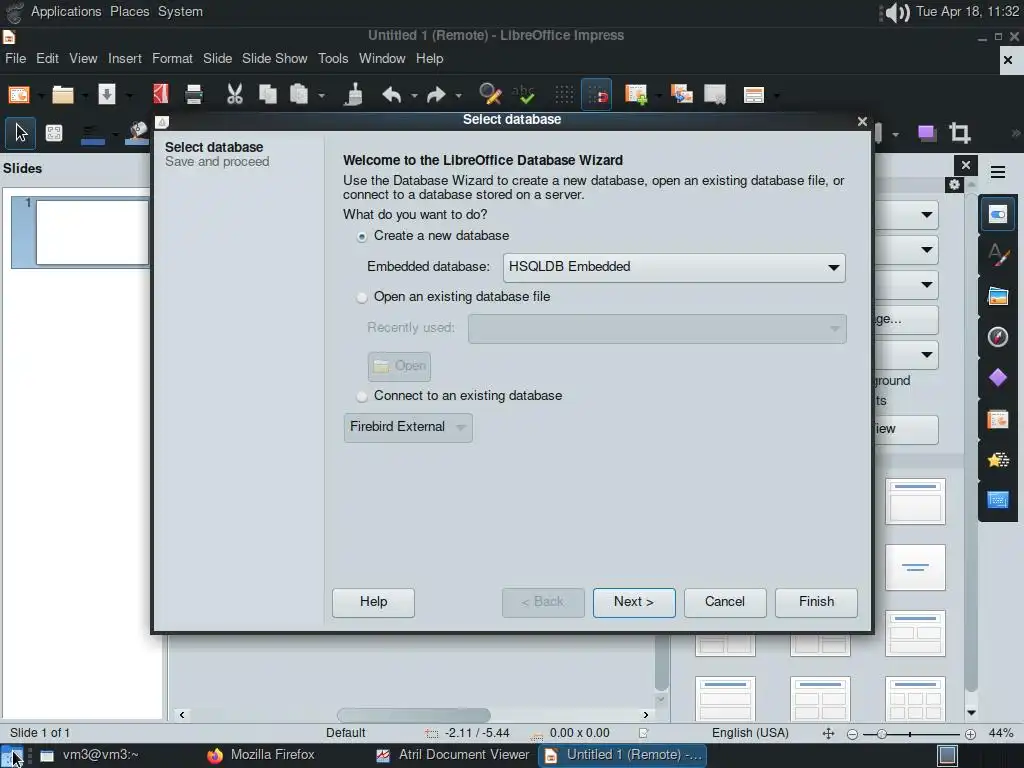
Task: Open the File menu
Action: pos(16,59)
